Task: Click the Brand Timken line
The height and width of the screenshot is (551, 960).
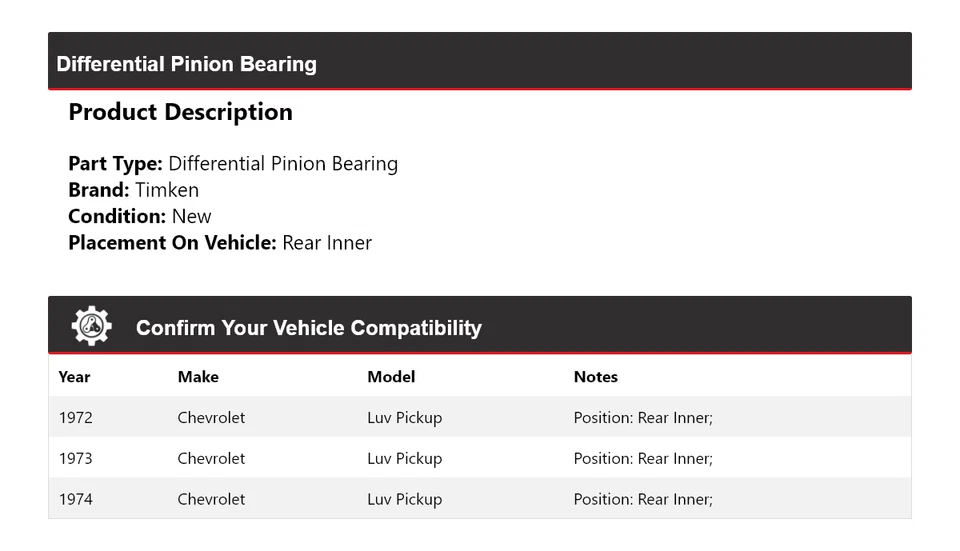Action: pyautogui.click(x=133, y=190)
